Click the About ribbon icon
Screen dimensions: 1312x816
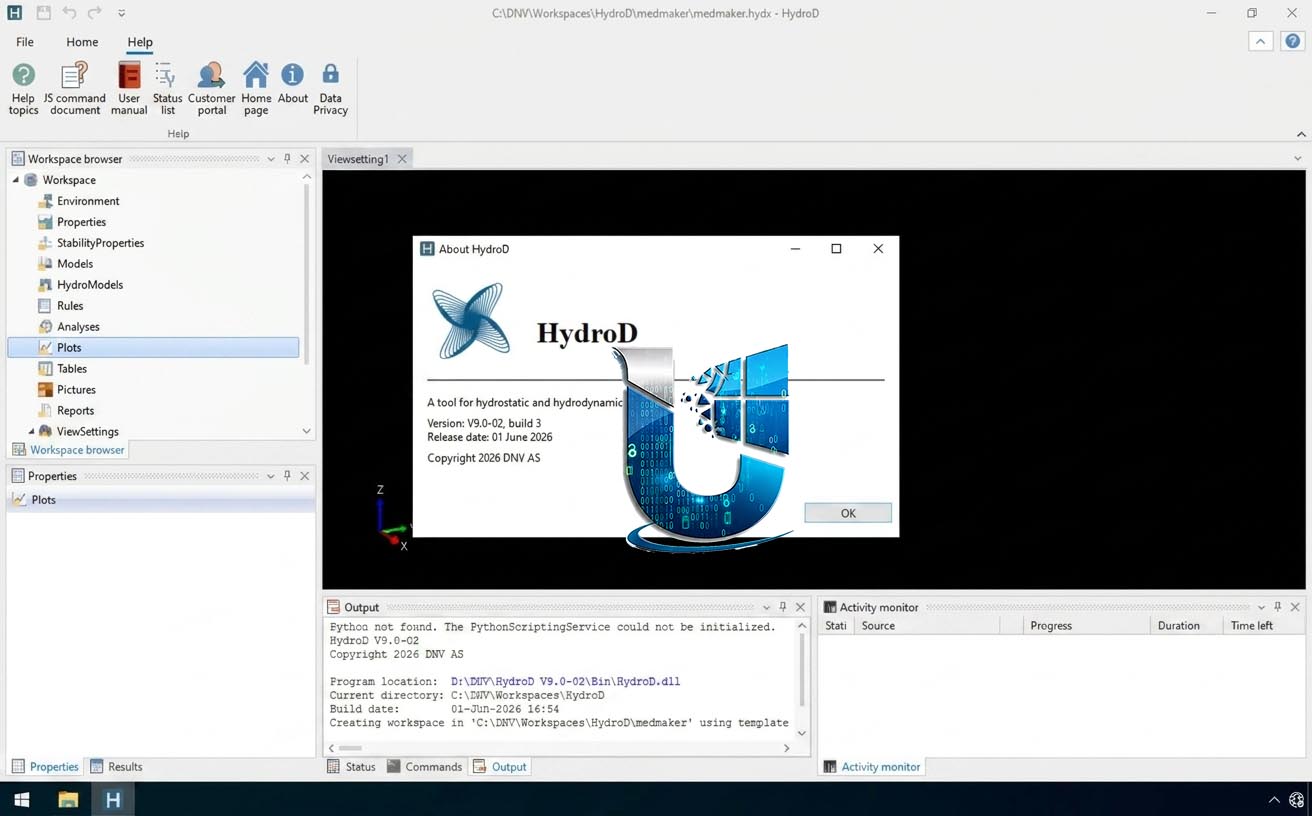click(292, 83)
